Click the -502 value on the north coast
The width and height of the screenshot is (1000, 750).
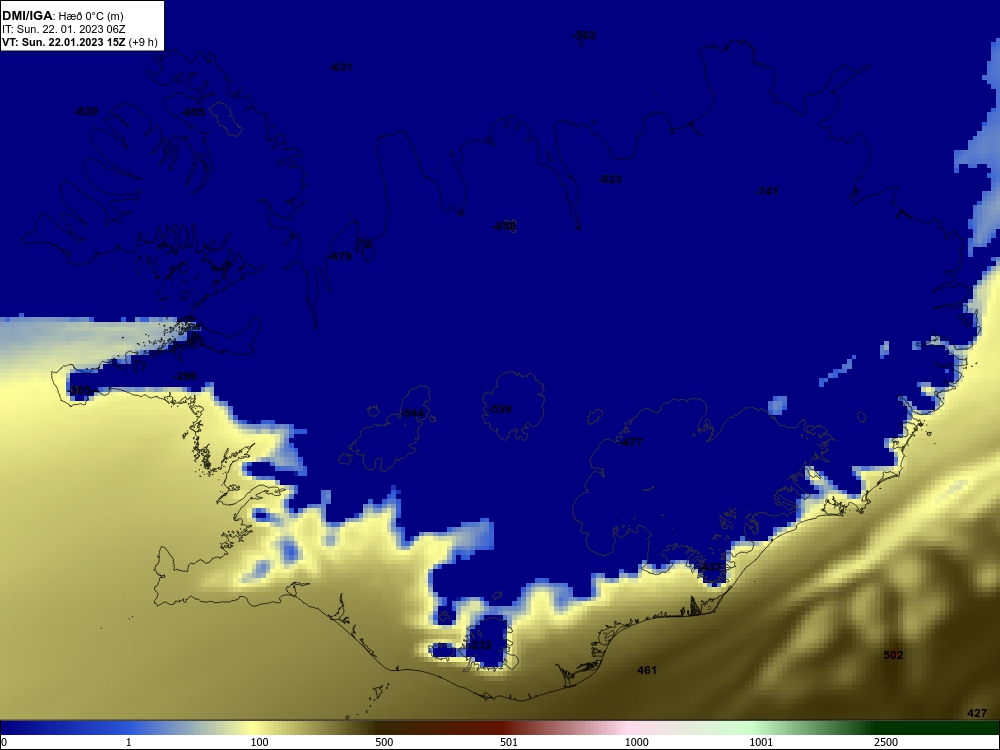coord(584,35)
